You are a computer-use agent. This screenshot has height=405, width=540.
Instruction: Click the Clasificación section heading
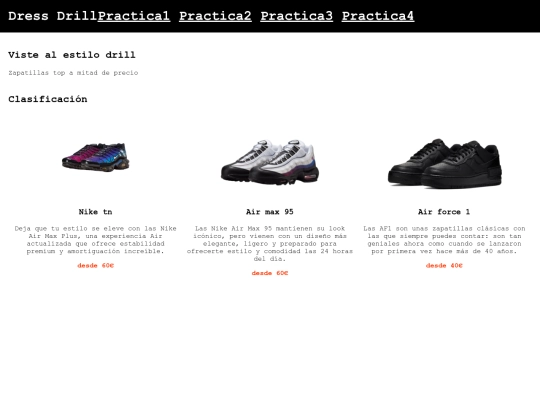(x=48, y=99)
